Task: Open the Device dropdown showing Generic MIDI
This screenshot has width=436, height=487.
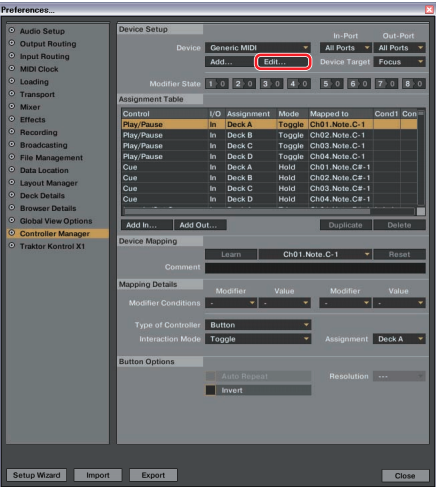Action: tap(258, 48)
